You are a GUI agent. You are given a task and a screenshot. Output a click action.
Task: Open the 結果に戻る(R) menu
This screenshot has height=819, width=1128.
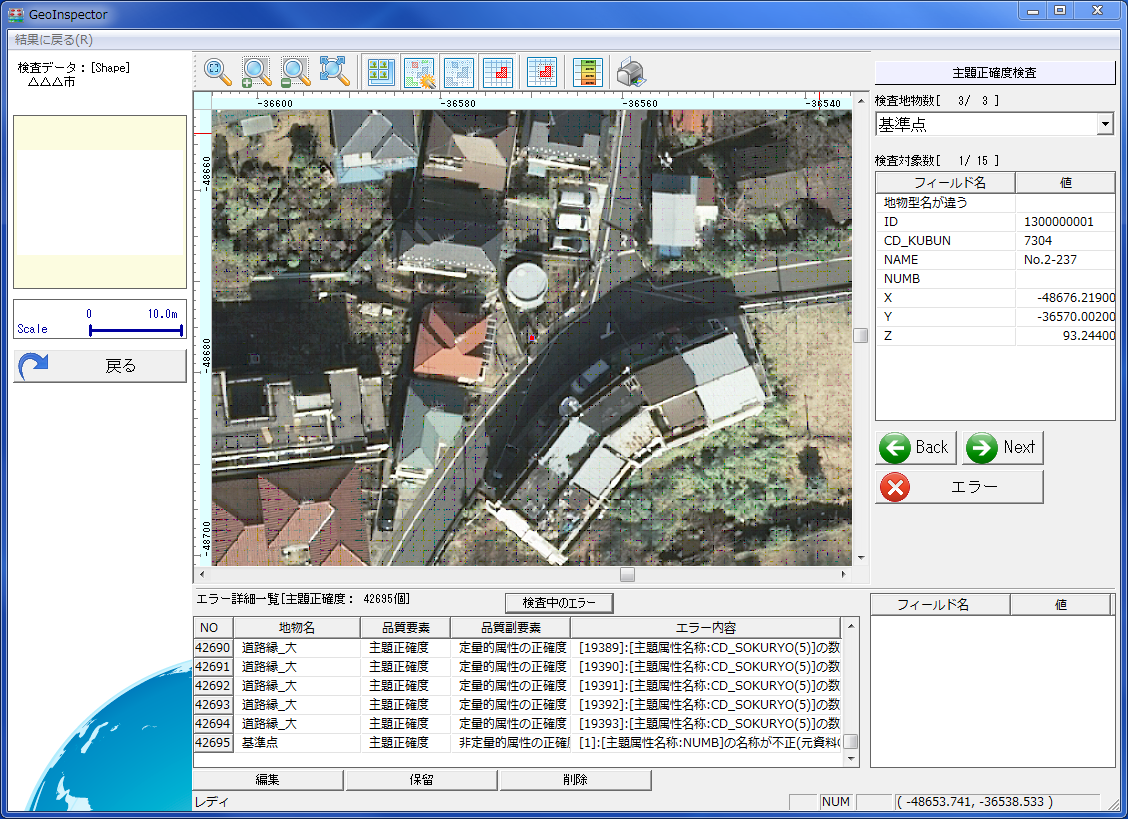pyautogui.click(x=54, y=40)
